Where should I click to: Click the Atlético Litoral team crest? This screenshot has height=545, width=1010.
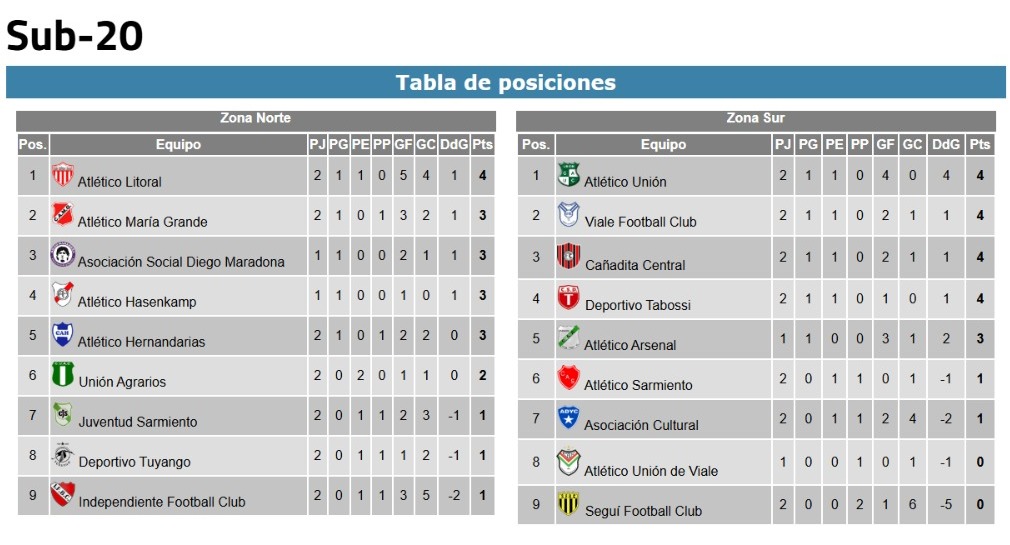62,175
